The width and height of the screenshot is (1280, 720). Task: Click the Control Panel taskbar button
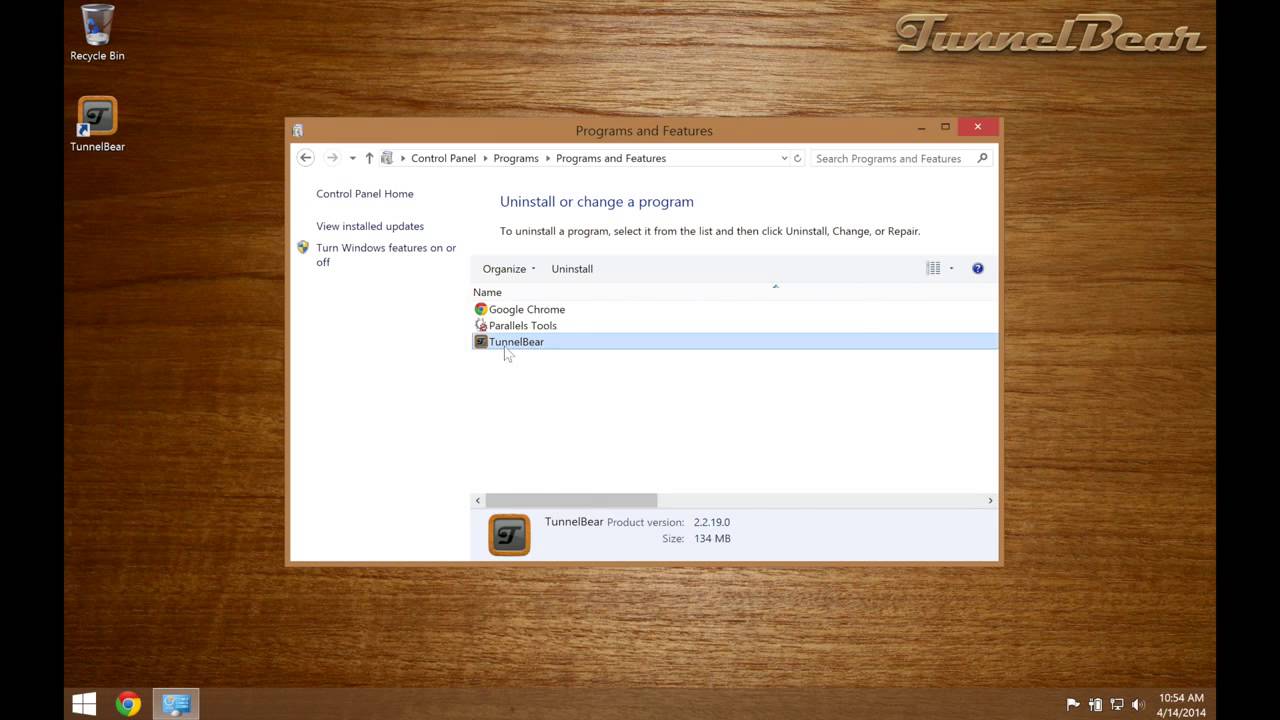click(x=176, y=704)
